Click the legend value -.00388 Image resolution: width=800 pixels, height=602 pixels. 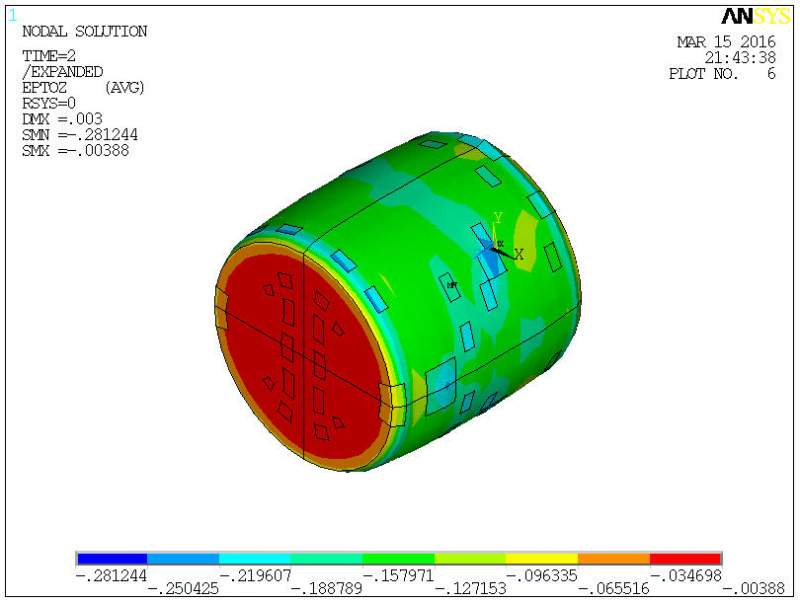pos(754,589)
